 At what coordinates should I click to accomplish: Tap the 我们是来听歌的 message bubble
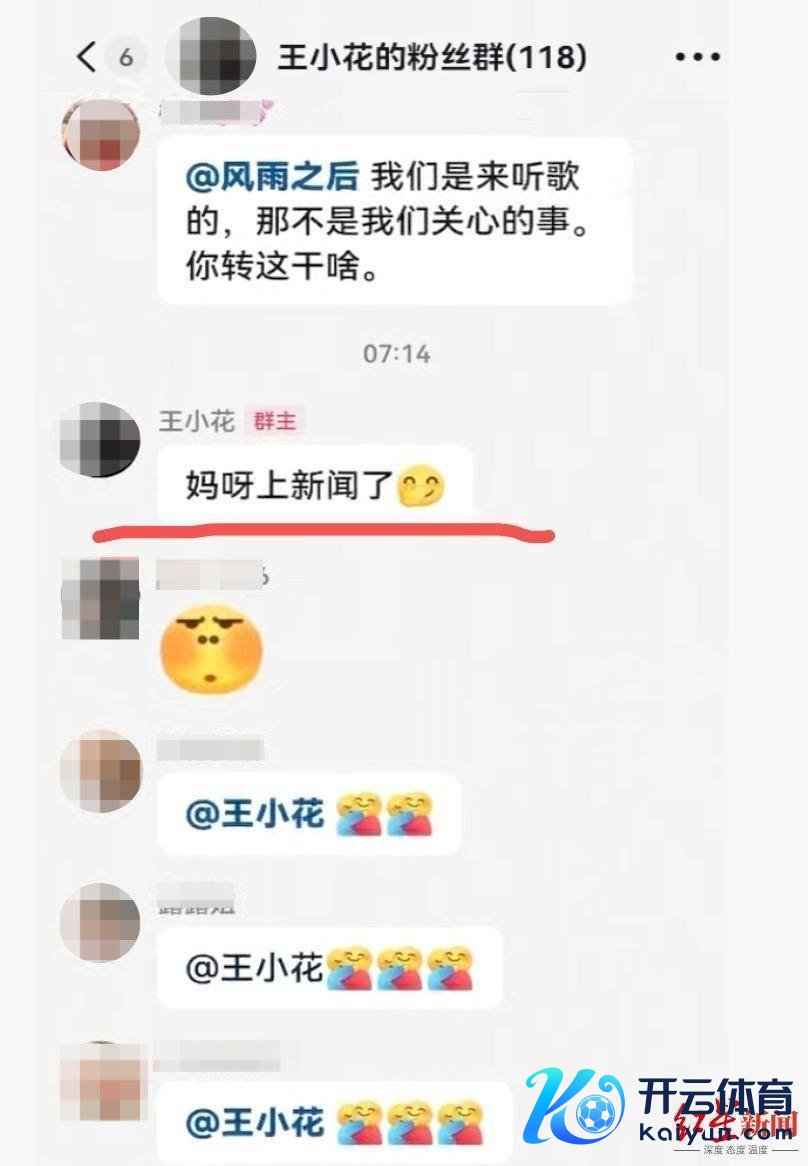coord(395,221)
